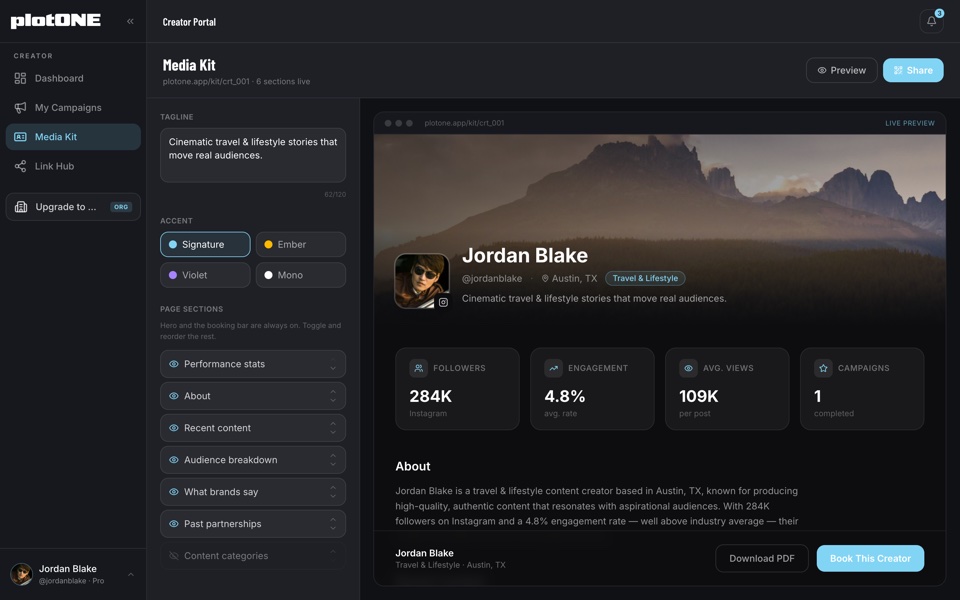Click the Creator Portal title

[189, 22]
